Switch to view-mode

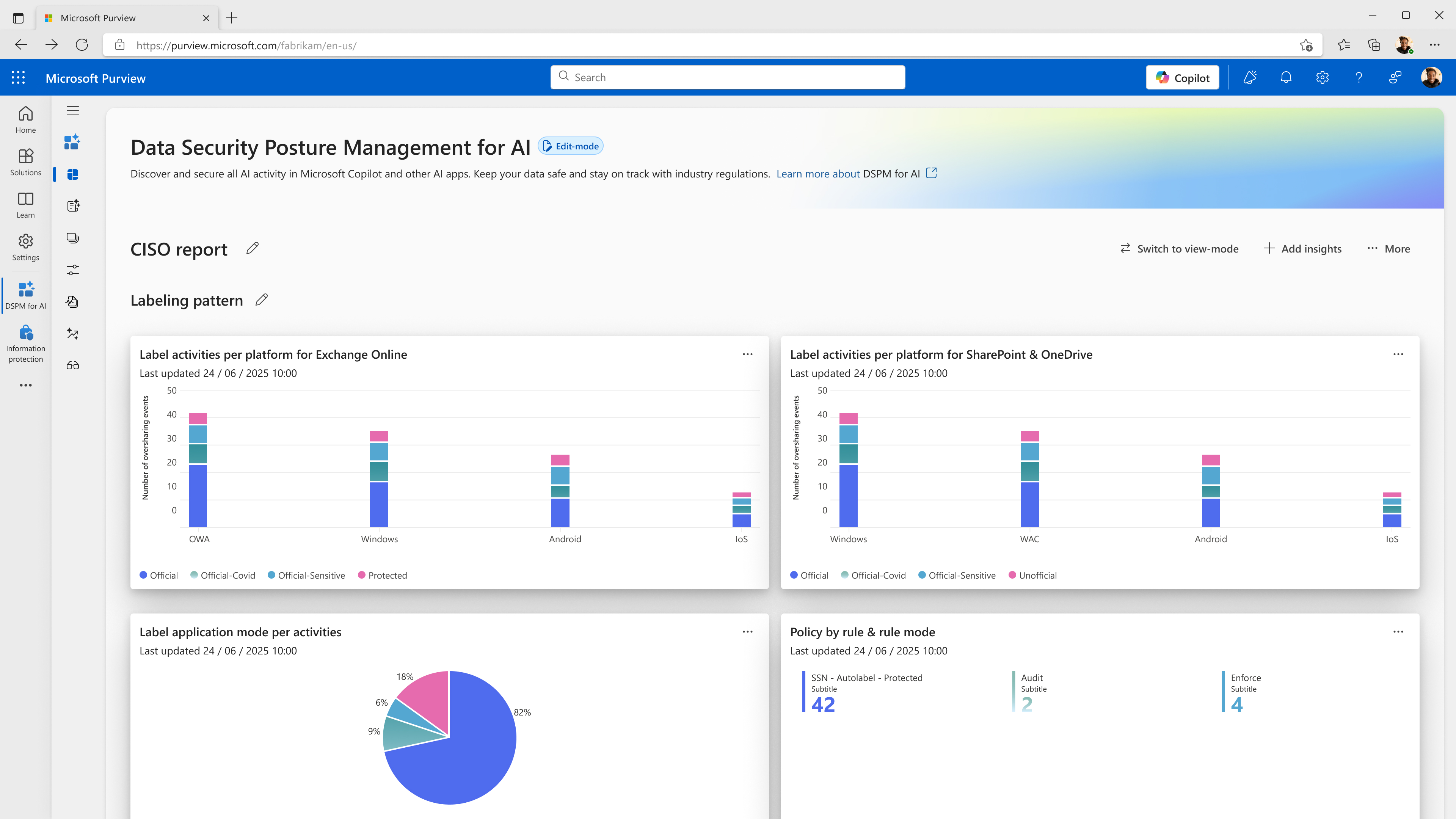tap(1179, 249)
